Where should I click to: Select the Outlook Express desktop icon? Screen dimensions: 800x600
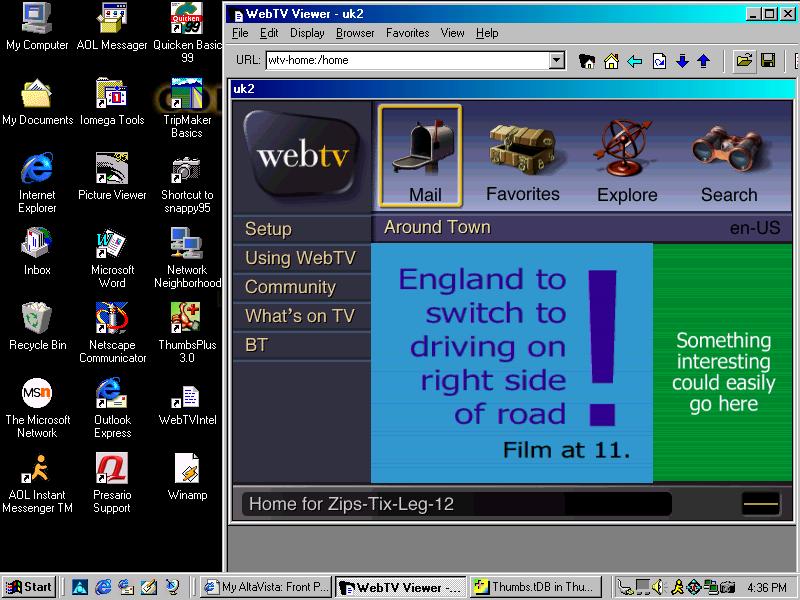112,408
